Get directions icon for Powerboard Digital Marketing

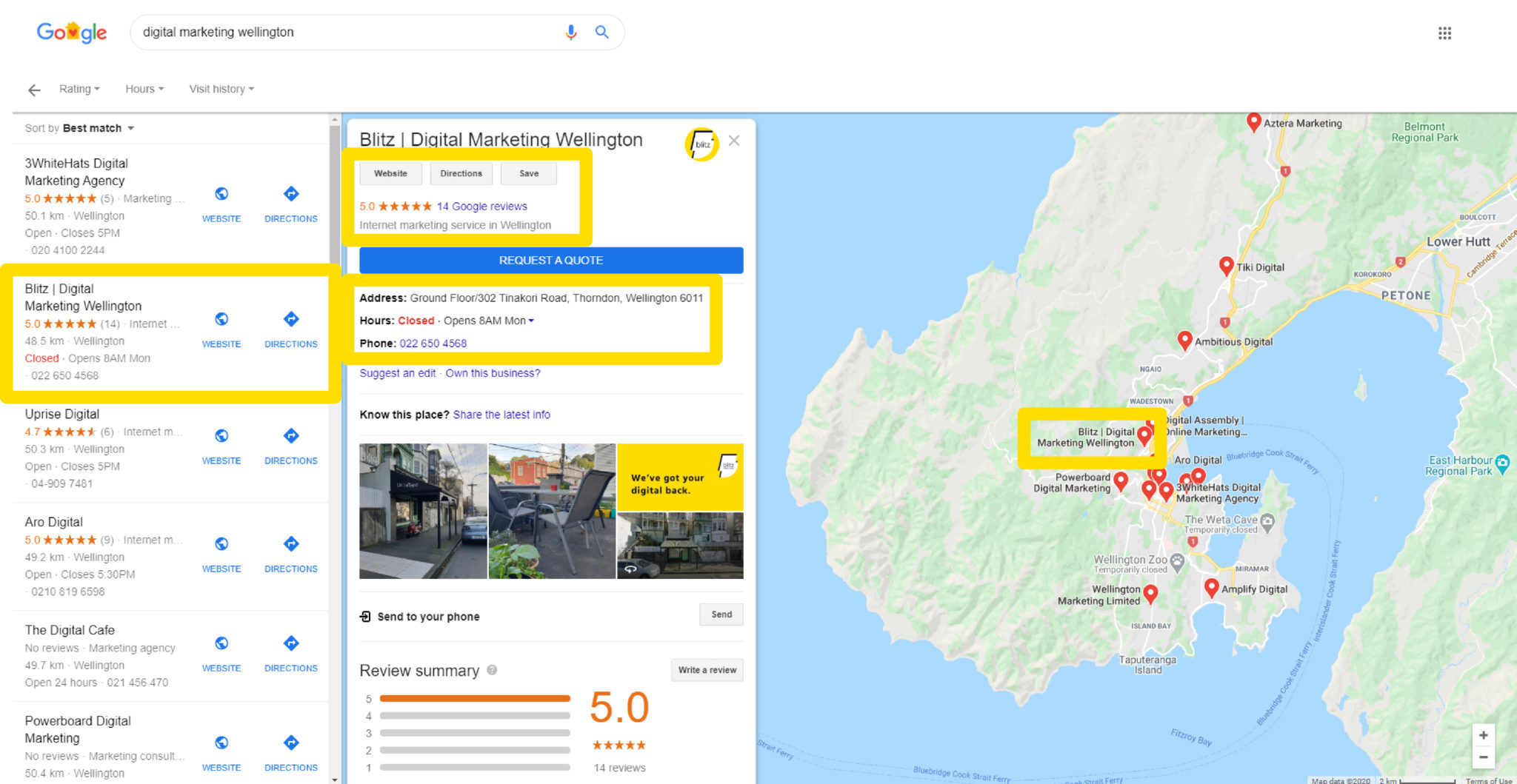coord(291,743)
